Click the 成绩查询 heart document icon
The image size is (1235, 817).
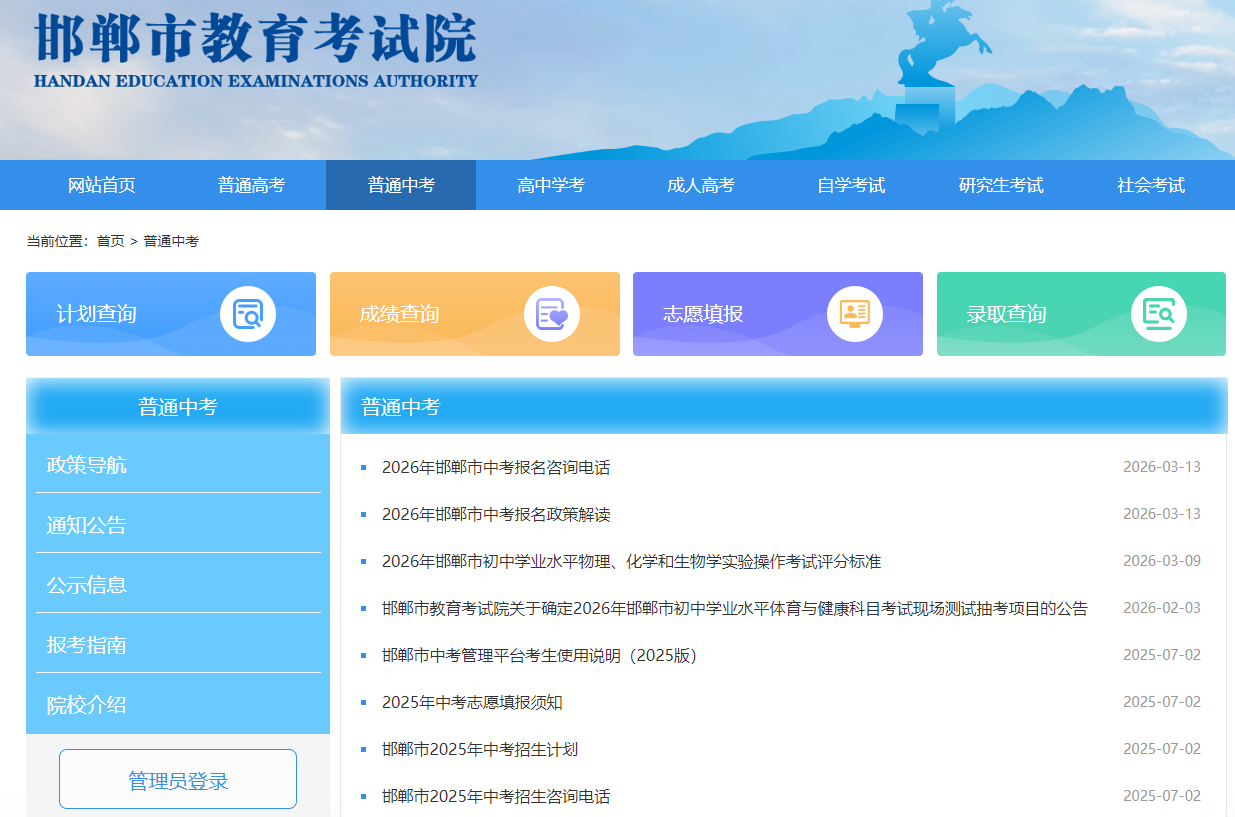tap(551, 314)
